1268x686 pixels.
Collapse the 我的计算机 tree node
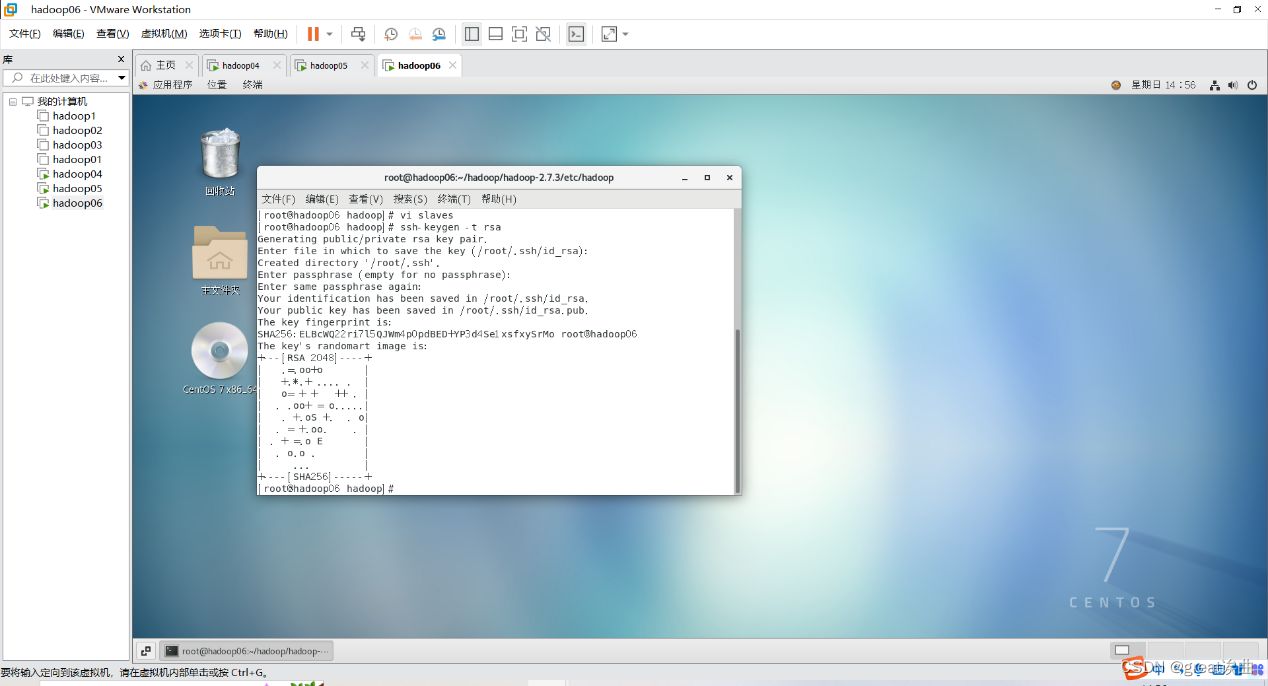(x=13, y=102)
